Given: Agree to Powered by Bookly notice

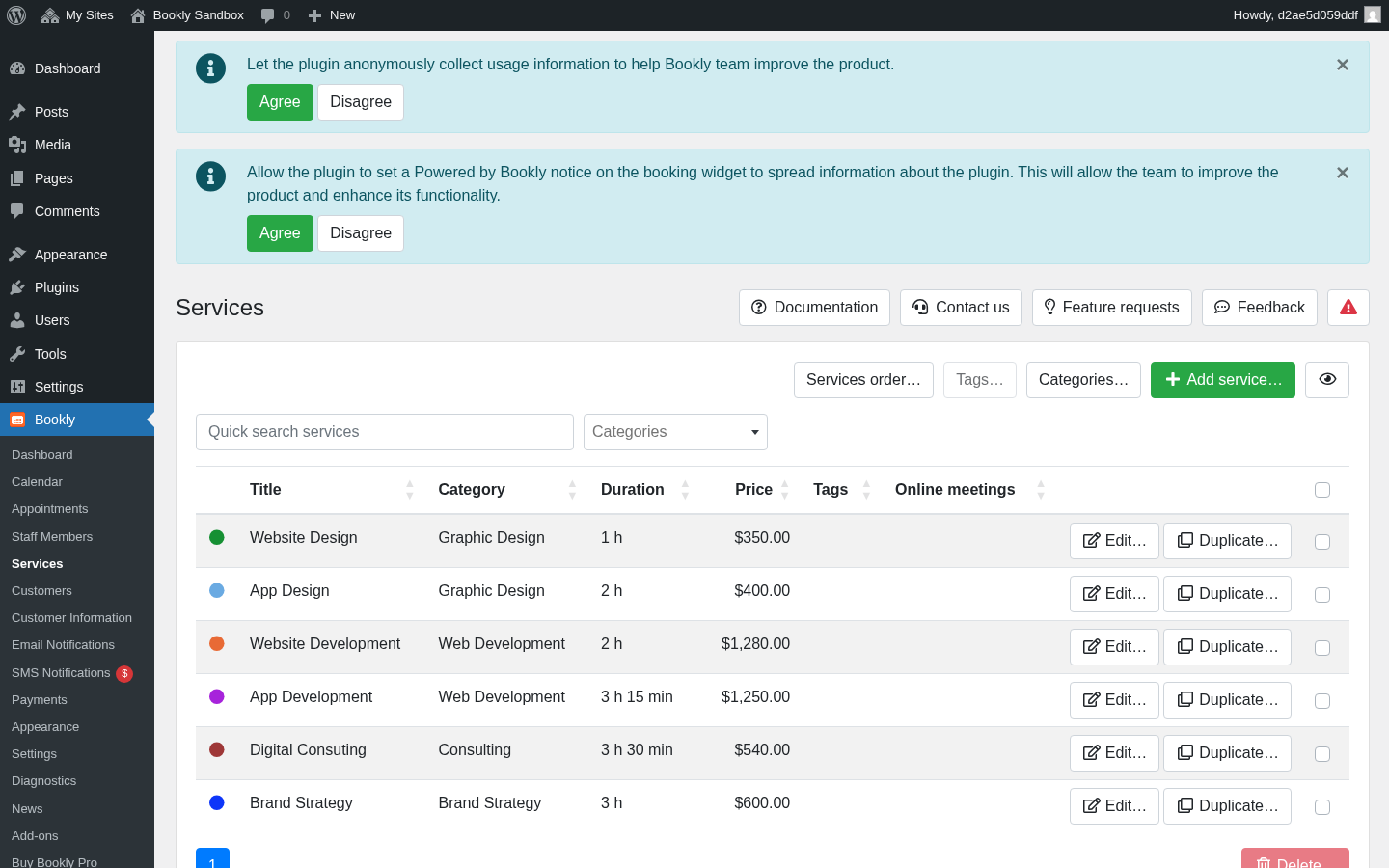Looking at the screenshot, I should [x=280, y=233].
